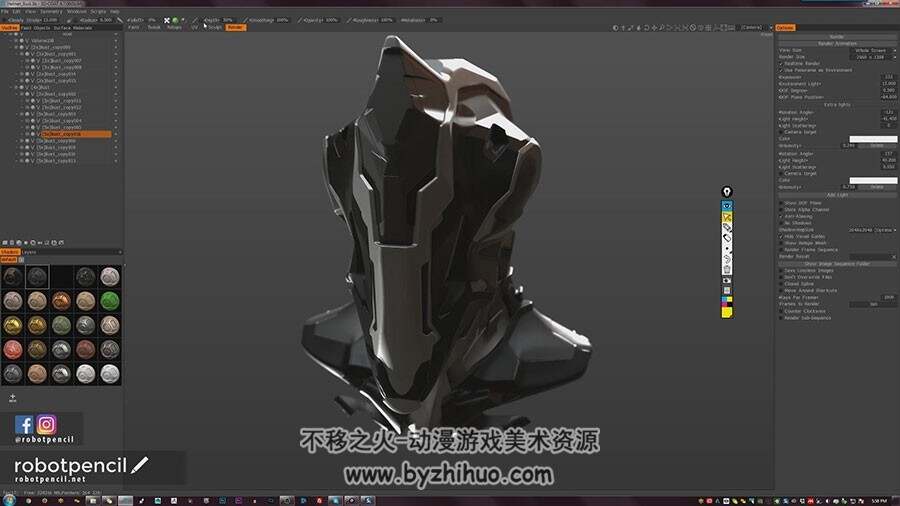Click the green sphere icon in top toolbar
This screenshot has width=900, height=506.
pos(176,20)
